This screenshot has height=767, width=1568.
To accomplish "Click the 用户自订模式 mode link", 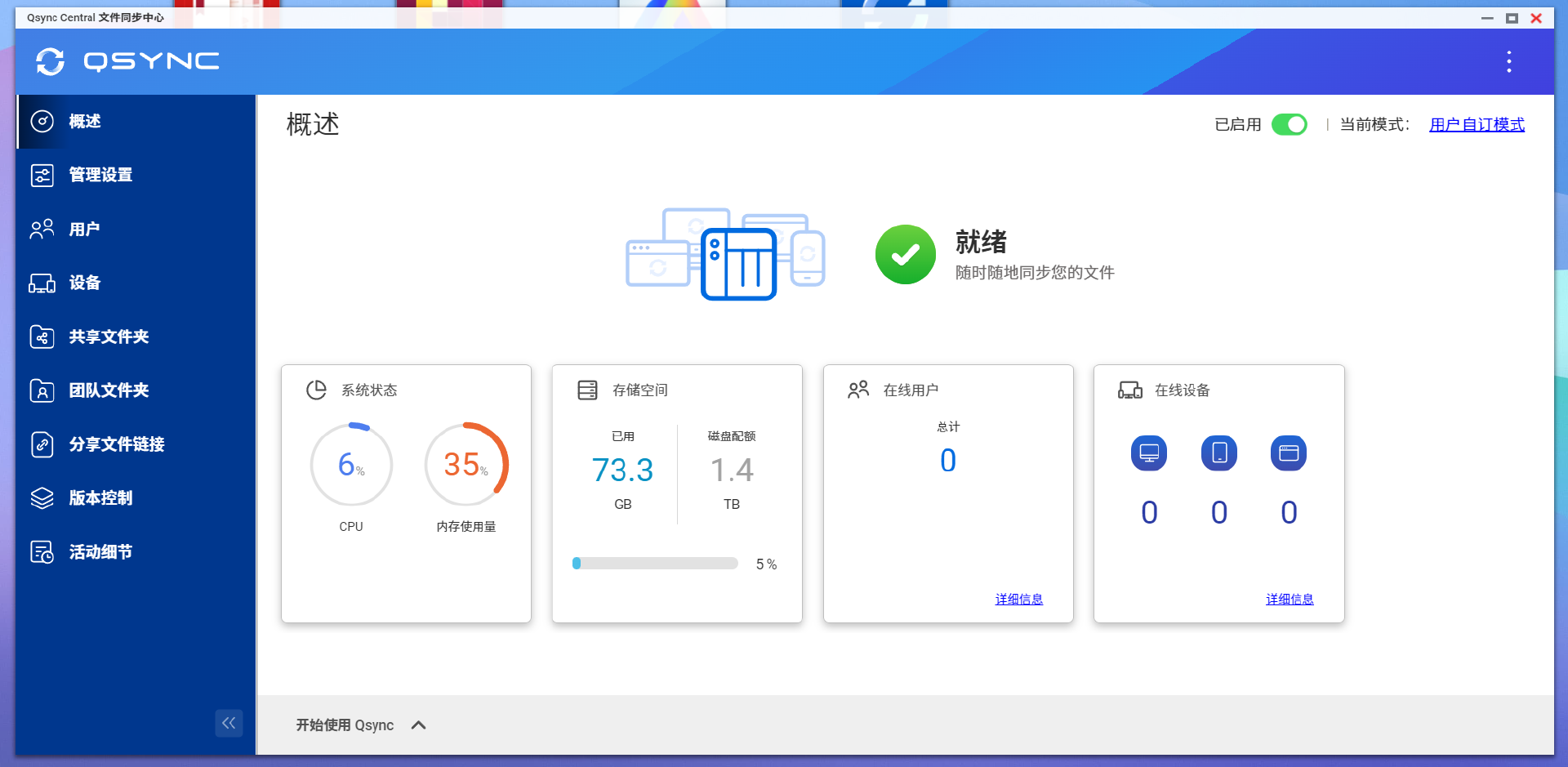I will tap(1476, 124).
